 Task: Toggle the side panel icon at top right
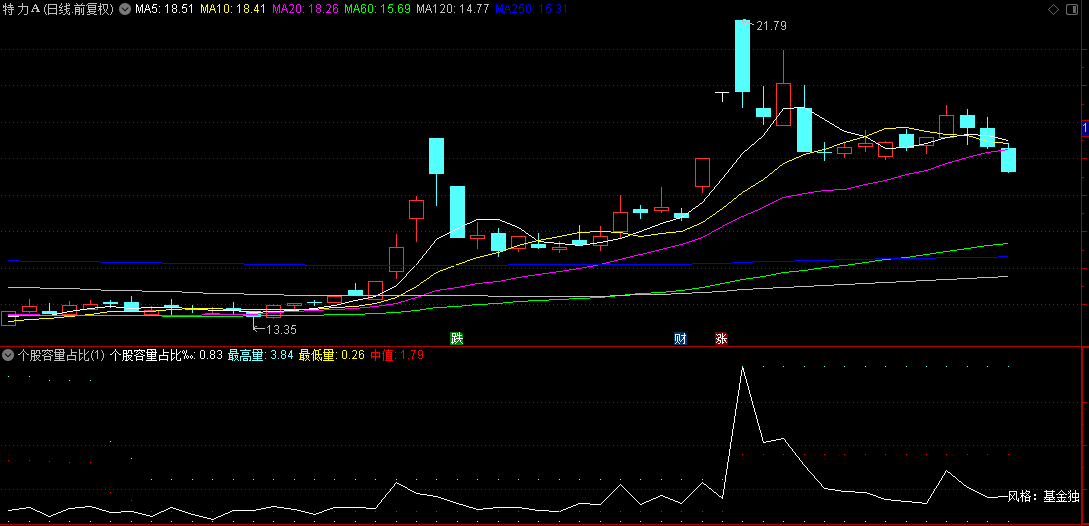(1073, 9)
